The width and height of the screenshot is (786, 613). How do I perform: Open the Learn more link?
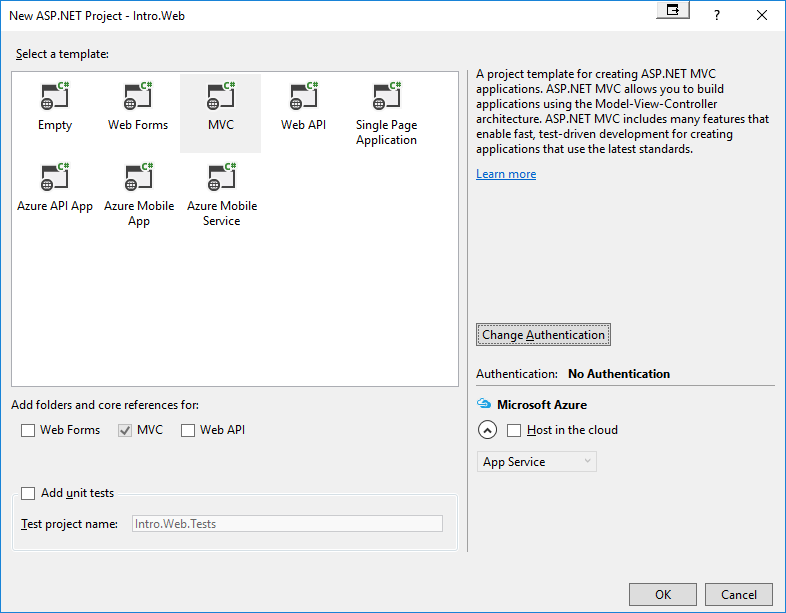click(506, 174)
